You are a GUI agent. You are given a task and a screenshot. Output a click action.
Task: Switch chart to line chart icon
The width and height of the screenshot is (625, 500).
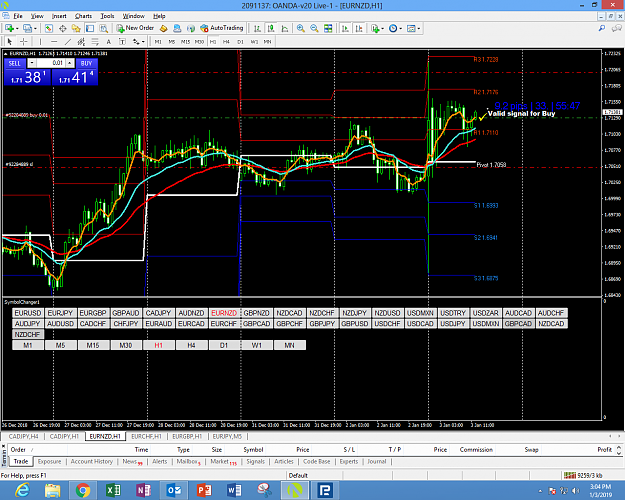pyautogui.click(x=285, y=28)
